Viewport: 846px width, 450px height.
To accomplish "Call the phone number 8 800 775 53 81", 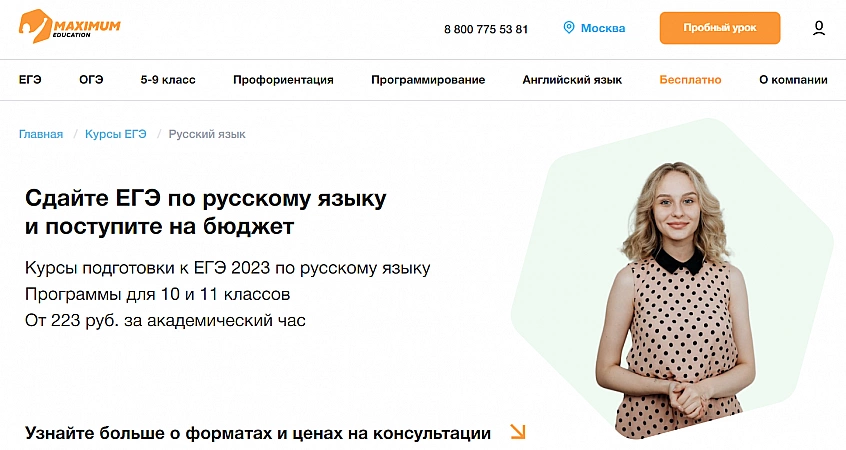I will point(486,29).
